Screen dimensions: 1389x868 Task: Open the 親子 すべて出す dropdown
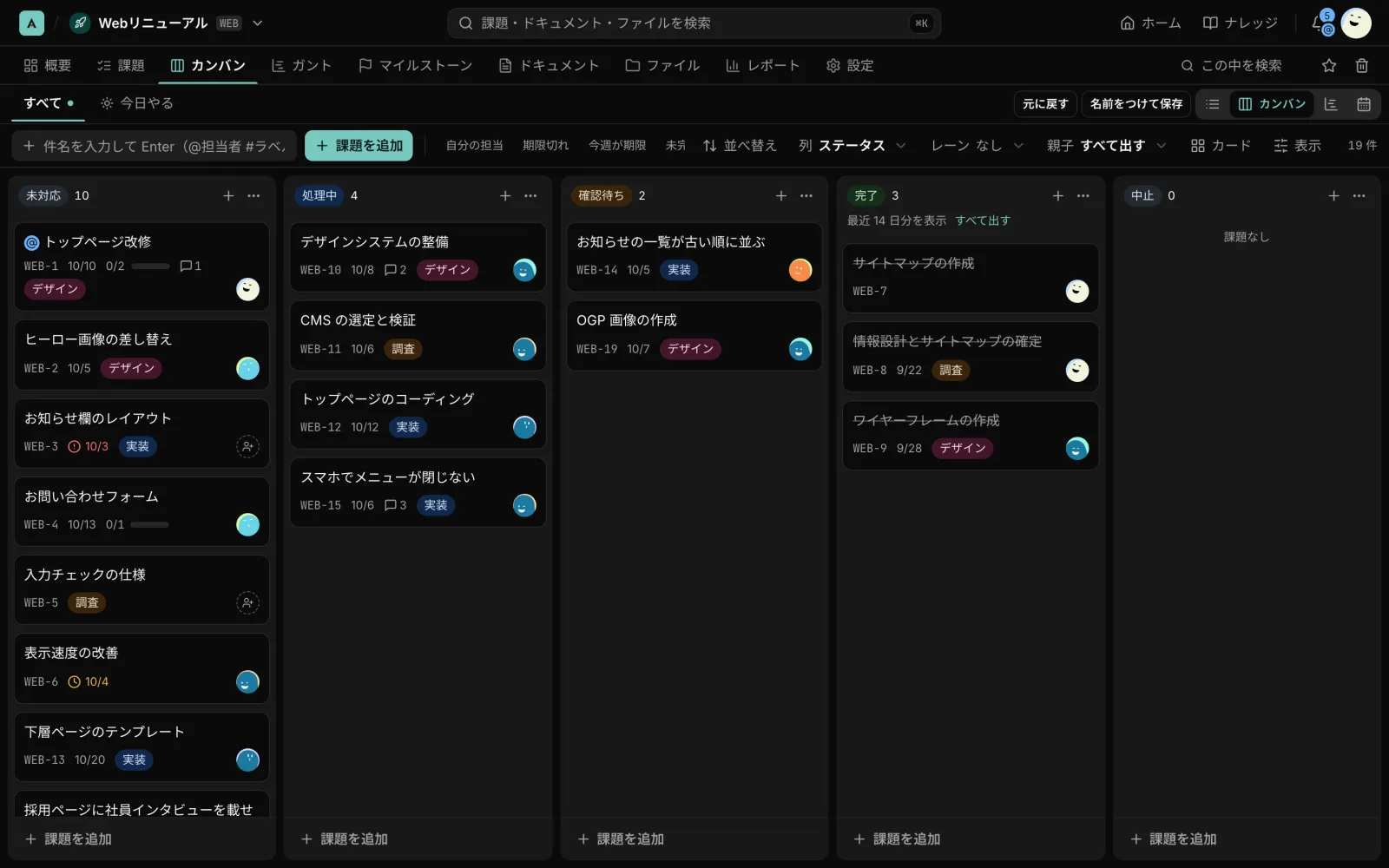1107,146
